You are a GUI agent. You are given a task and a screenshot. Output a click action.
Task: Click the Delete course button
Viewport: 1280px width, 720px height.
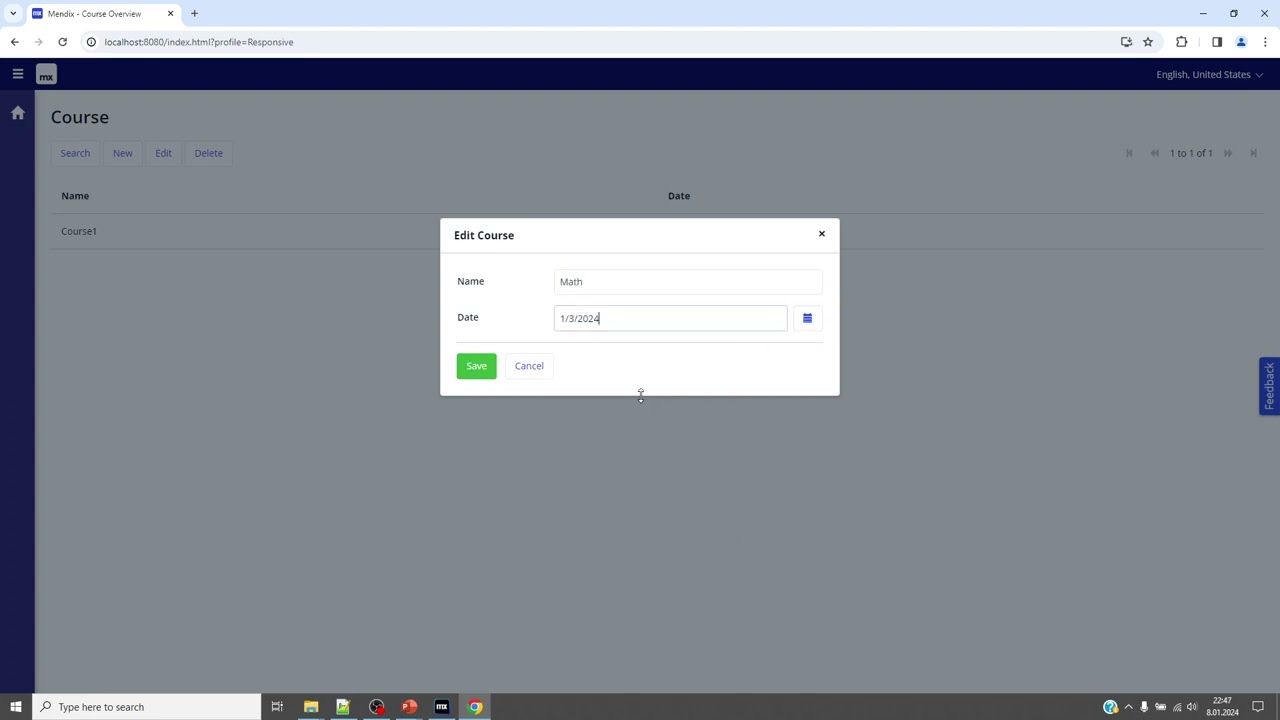208,153
